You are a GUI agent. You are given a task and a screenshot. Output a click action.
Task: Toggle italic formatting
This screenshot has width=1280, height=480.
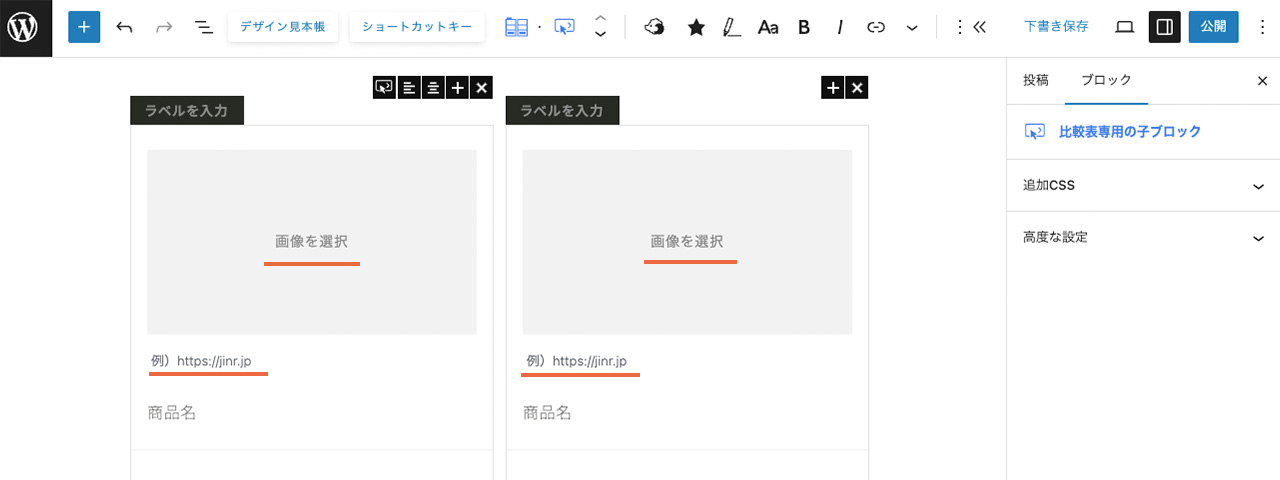click(x=840, y=28)
